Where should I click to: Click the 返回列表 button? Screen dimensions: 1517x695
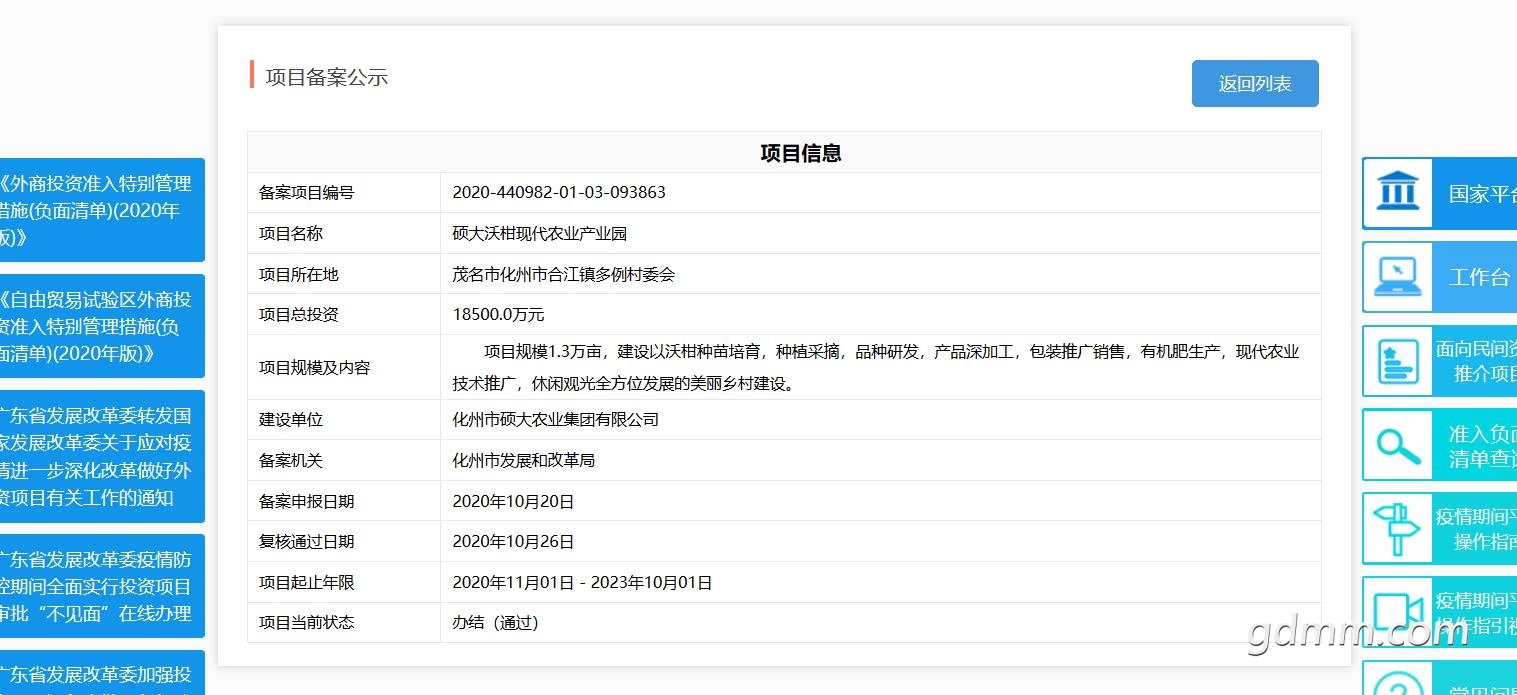tap(1255, 83)
